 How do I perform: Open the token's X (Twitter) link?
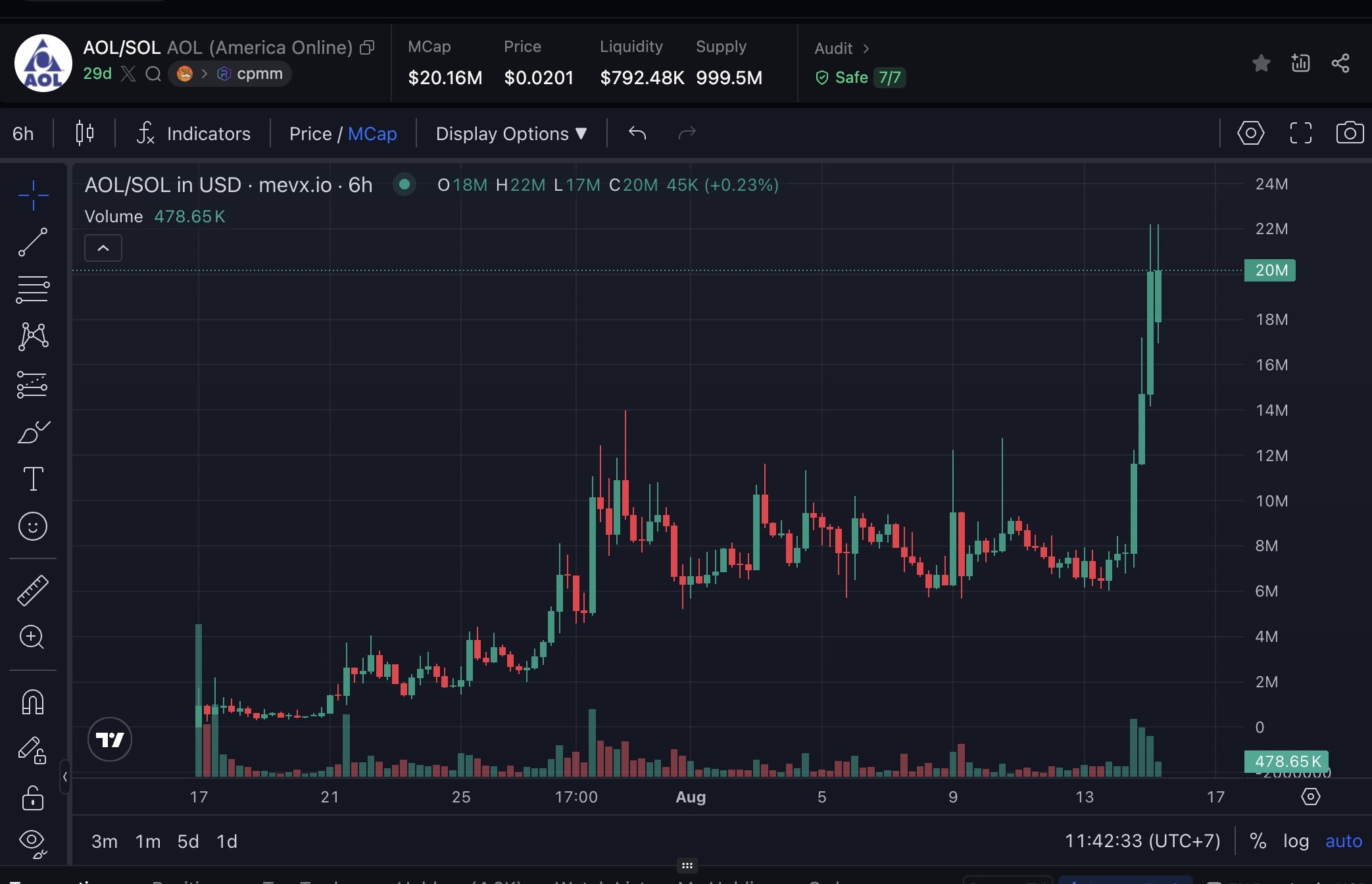point(128,74)
